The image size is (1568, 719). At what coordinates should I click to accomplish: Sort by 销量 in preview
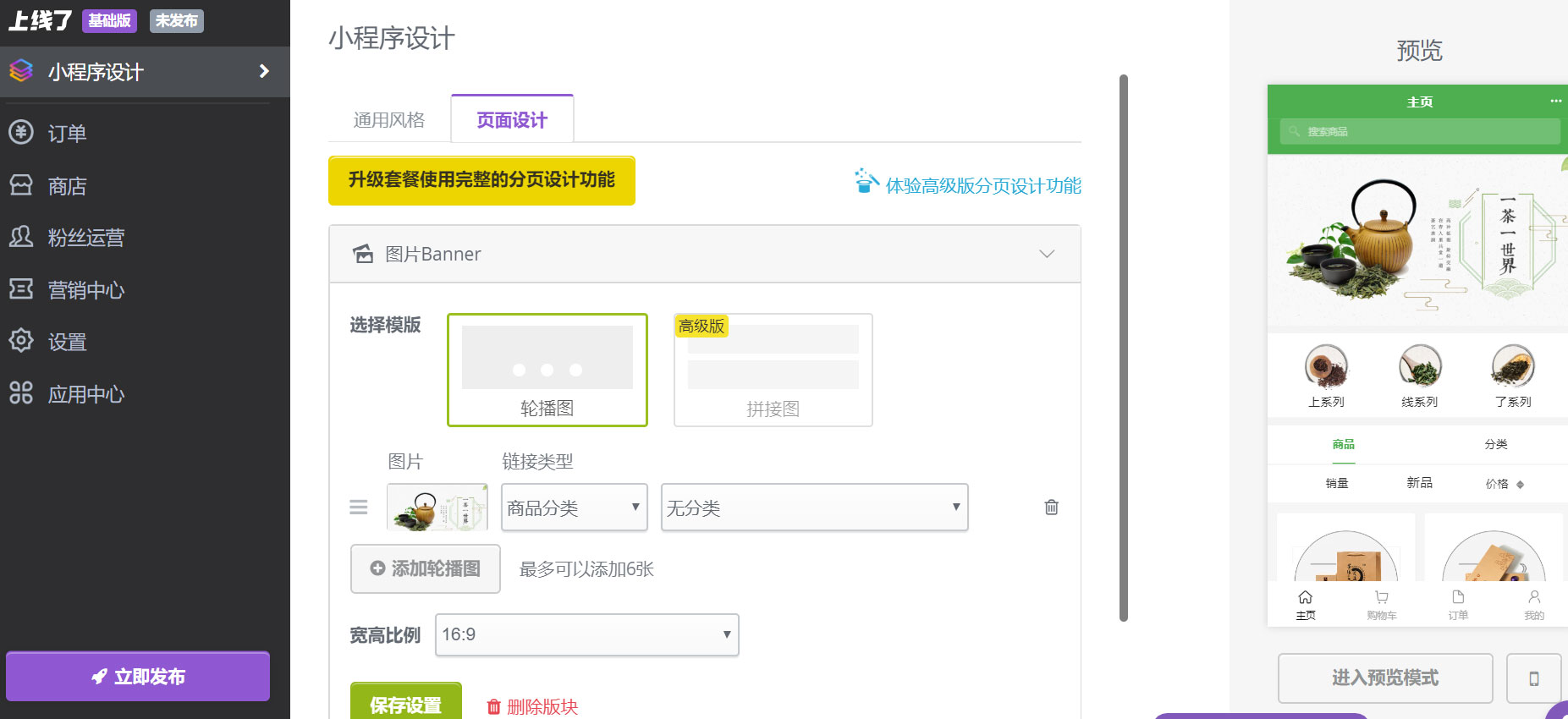tap(1337, 483)
